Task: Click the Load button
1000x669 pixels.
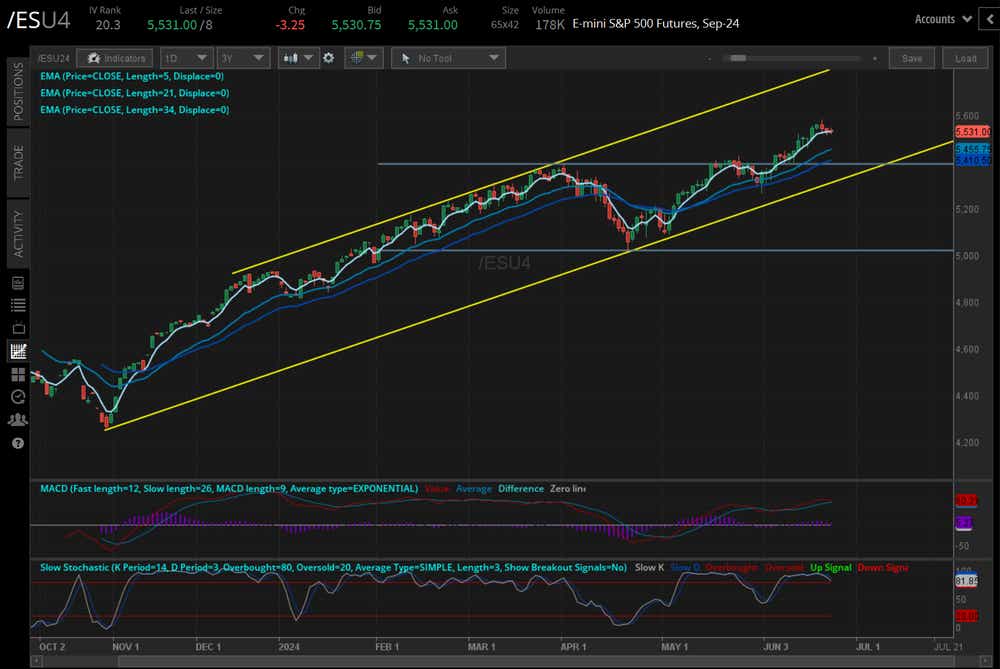Action: point(966,58)
